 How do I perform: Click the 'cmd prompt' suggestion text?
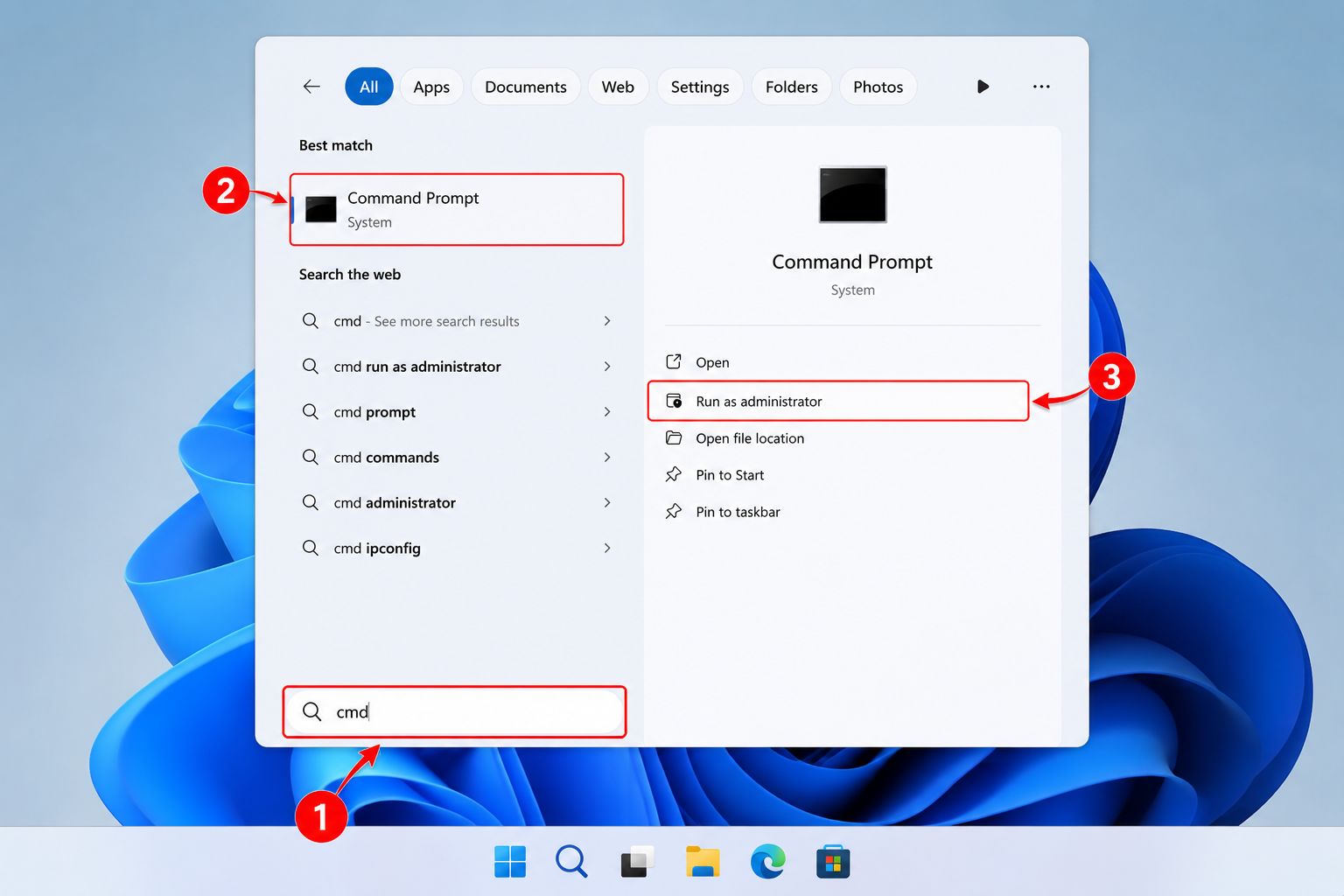(x=374, y=412)
